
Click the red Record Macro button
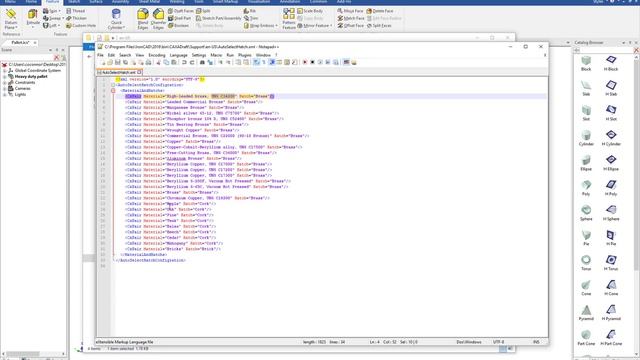tap(304, 62)
